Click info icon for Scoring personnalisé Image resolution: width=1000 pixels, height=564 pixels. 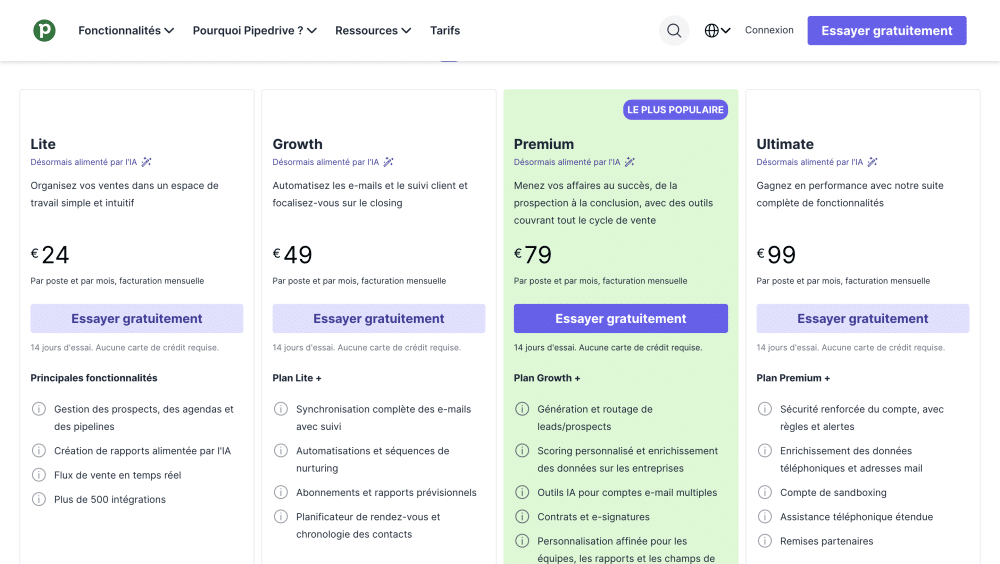click(522, 450)
